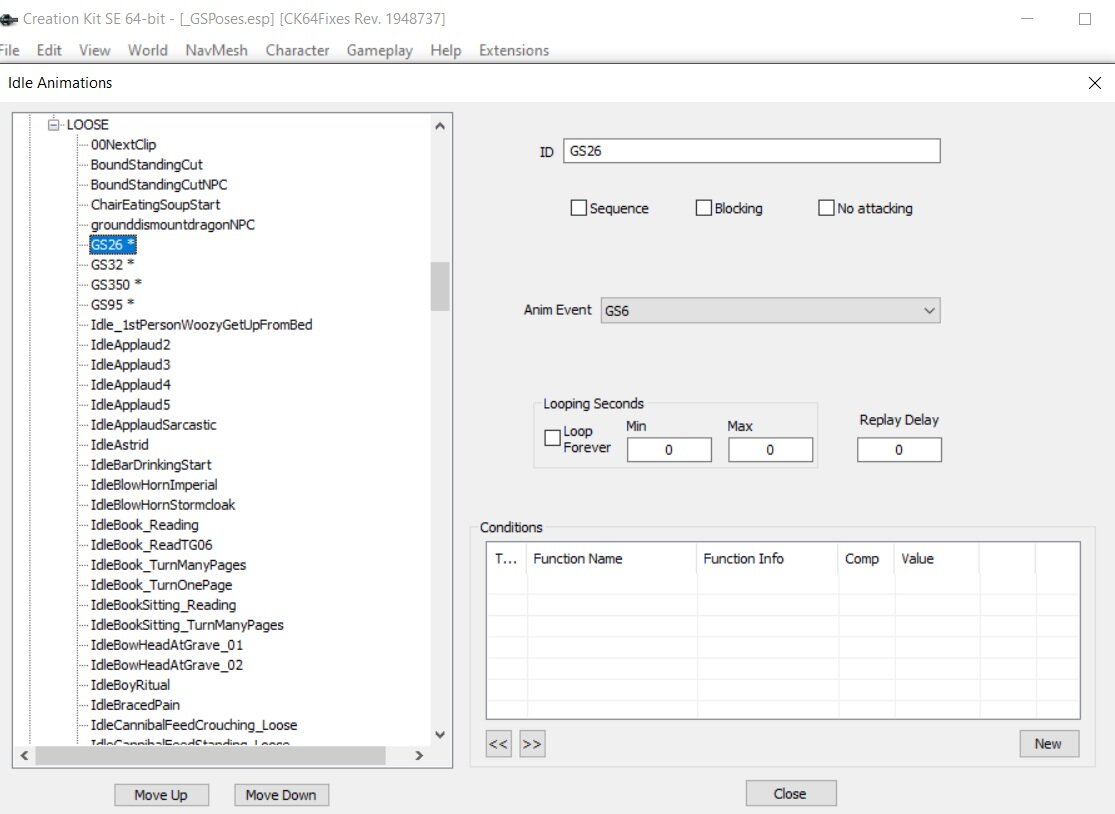Select IdleBoyRitual
The height and width of the screenshot is (814, 1115).
click(130, 685)
